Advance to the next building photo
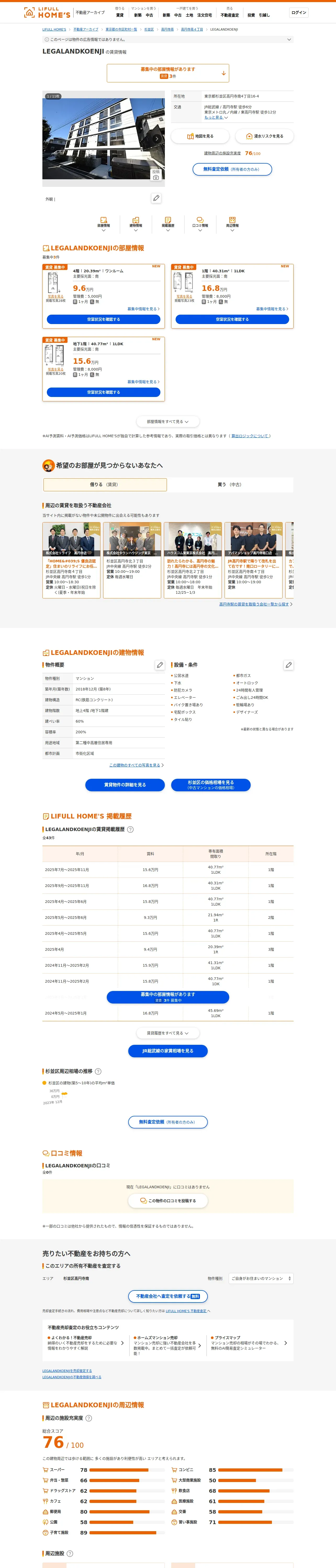This screenshot has height=1568, width=336. click(x=157, y=139)
